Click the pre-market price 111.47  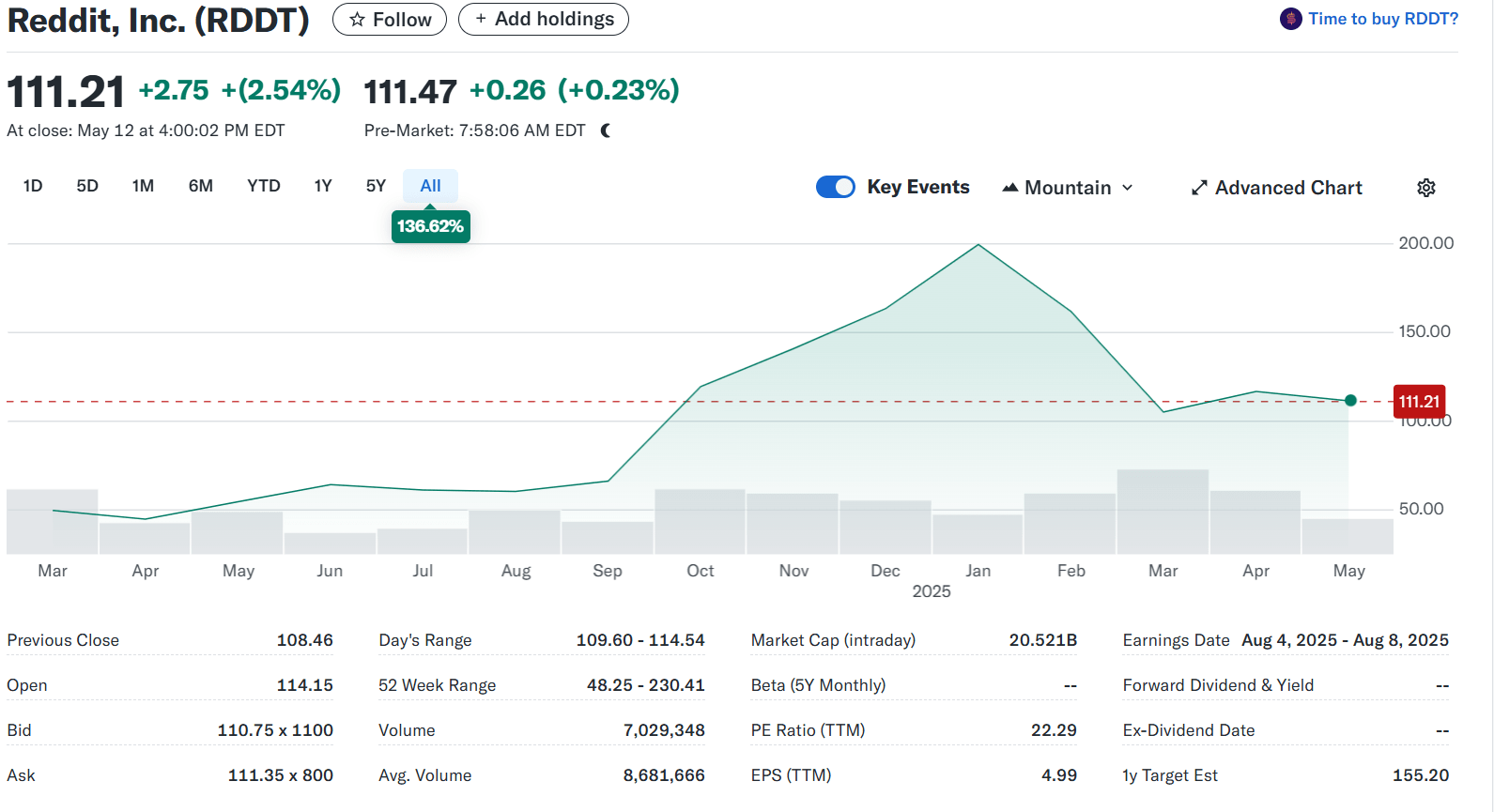[410, 92]
